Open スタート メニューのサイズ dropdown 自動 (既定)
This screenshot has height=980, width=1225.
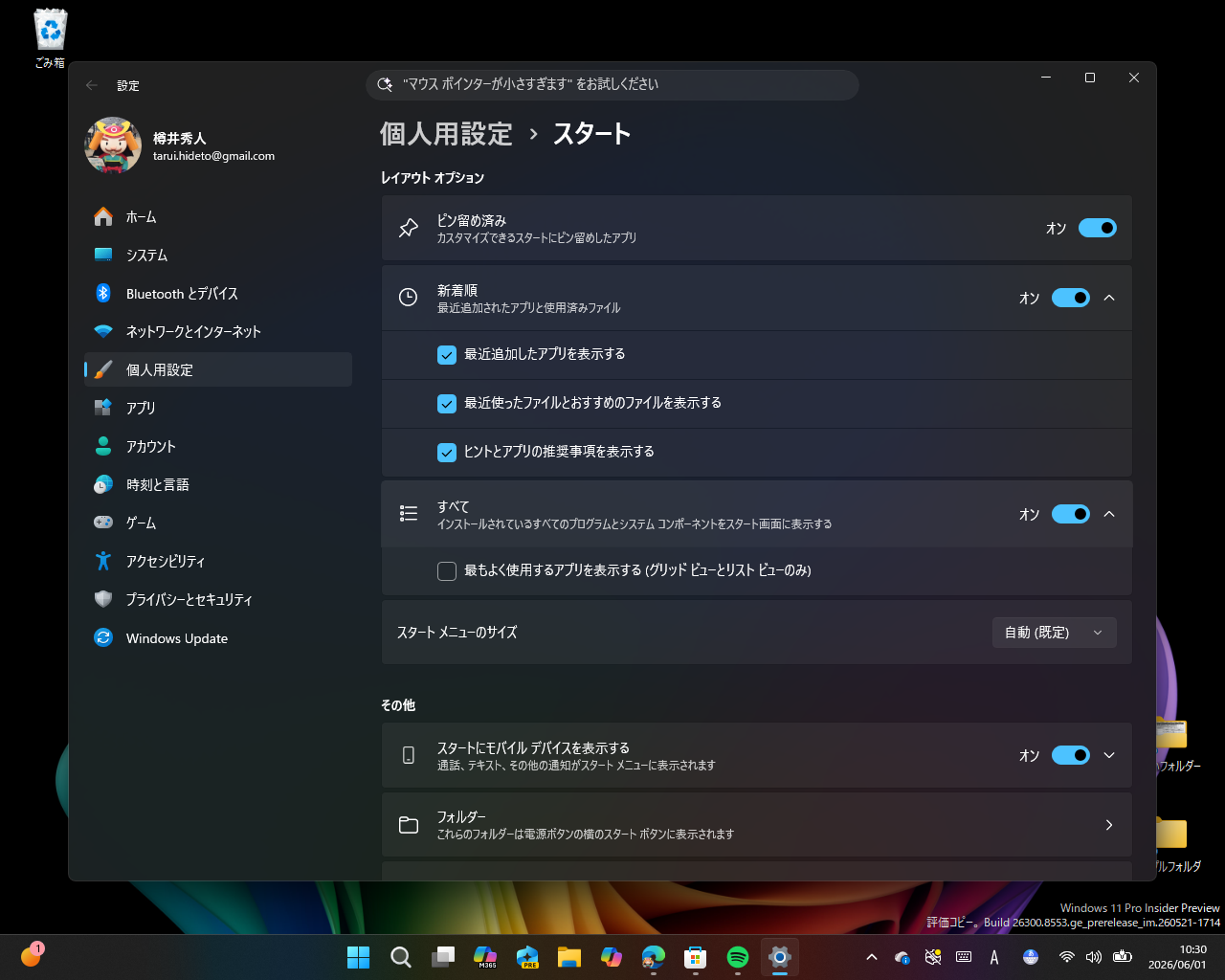1054,633
